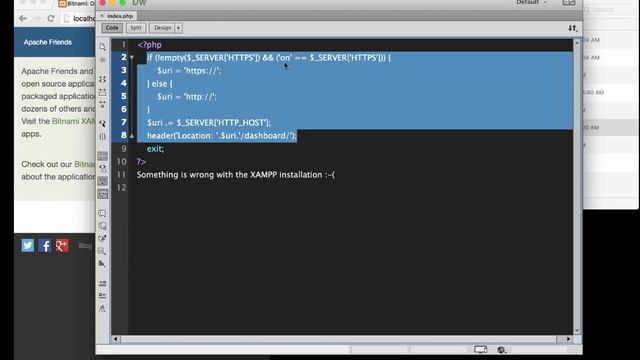Screen dimensions: 640x360
Task: Click Remove Comment icon in coding toolbar
Action: point(102,226)
